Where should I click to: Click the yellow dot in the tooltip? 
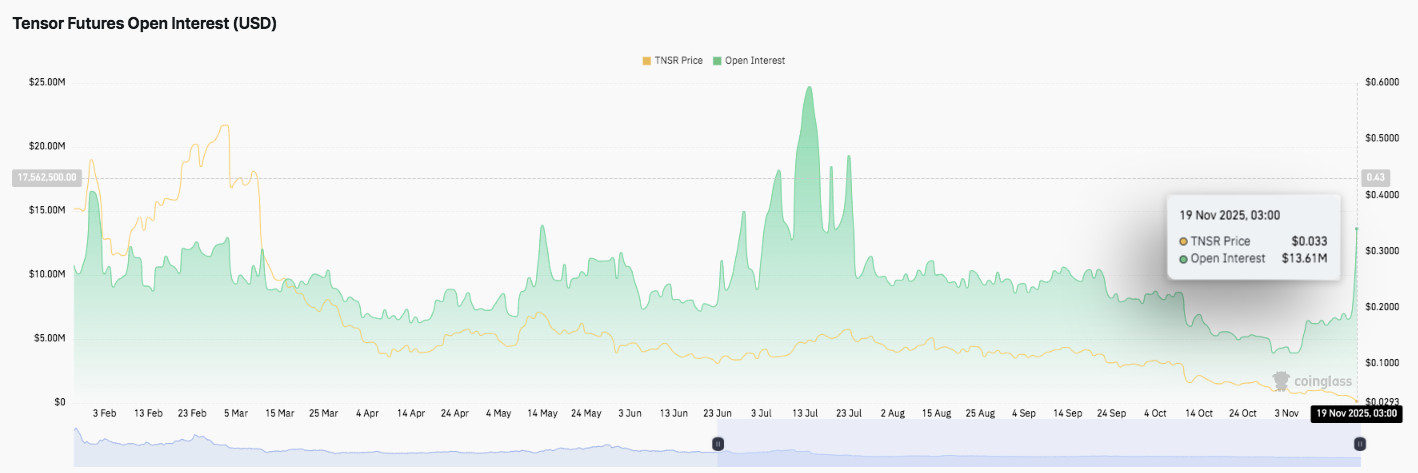[x=1184, y=242]
